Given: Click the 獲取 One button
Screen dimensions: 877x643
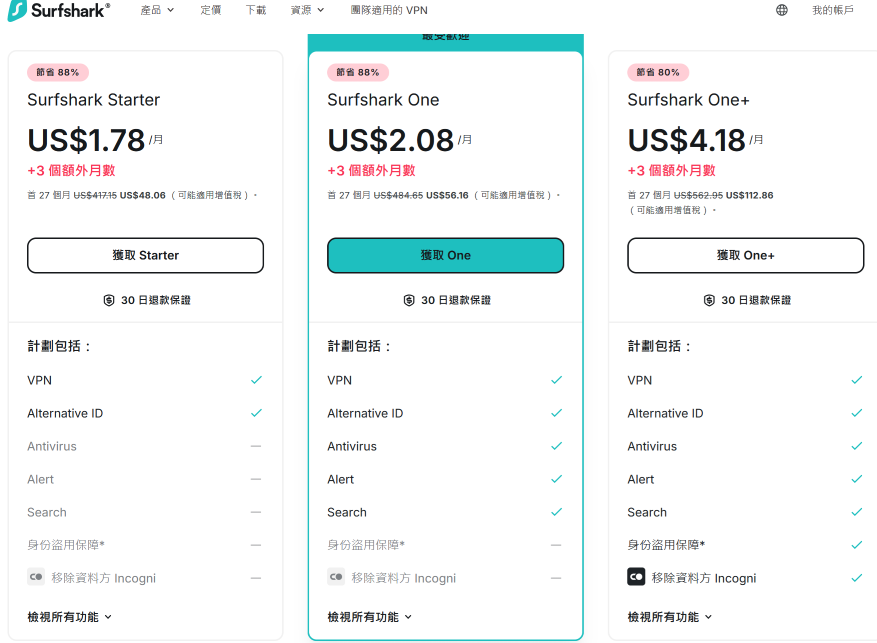Looking at the screenshot, I should coord(445,256).
